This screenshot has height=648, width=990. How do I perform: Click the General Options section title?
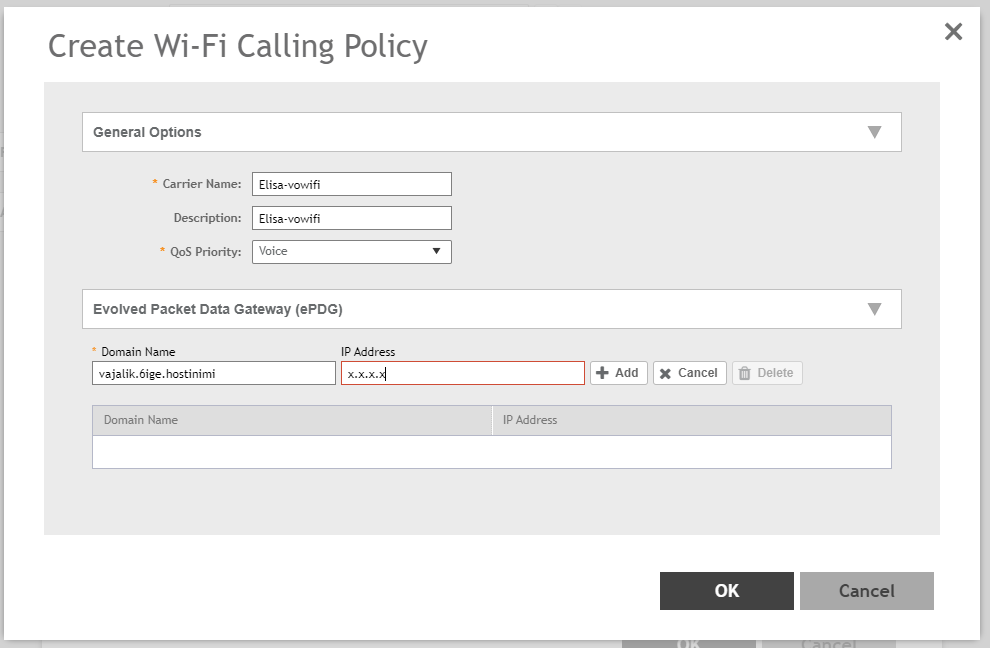coord(147,132)
